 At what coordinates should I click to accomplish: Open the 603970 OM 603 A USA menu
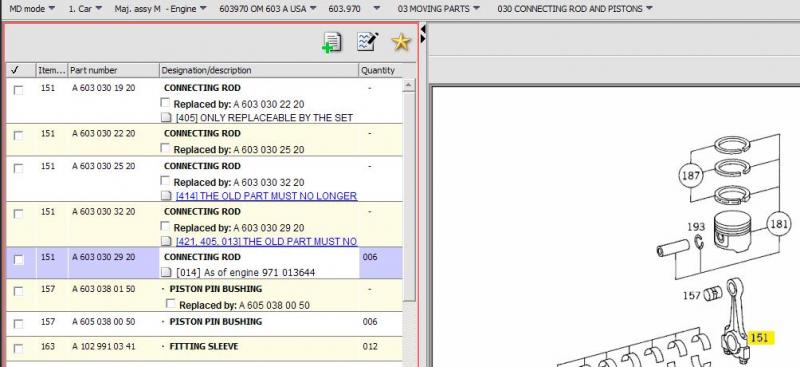268,9
